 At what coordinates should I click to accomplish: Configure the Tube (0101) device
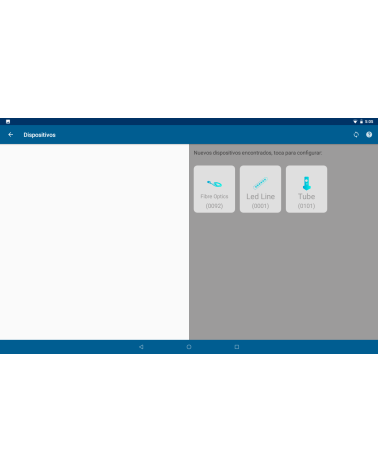(306, 189)
